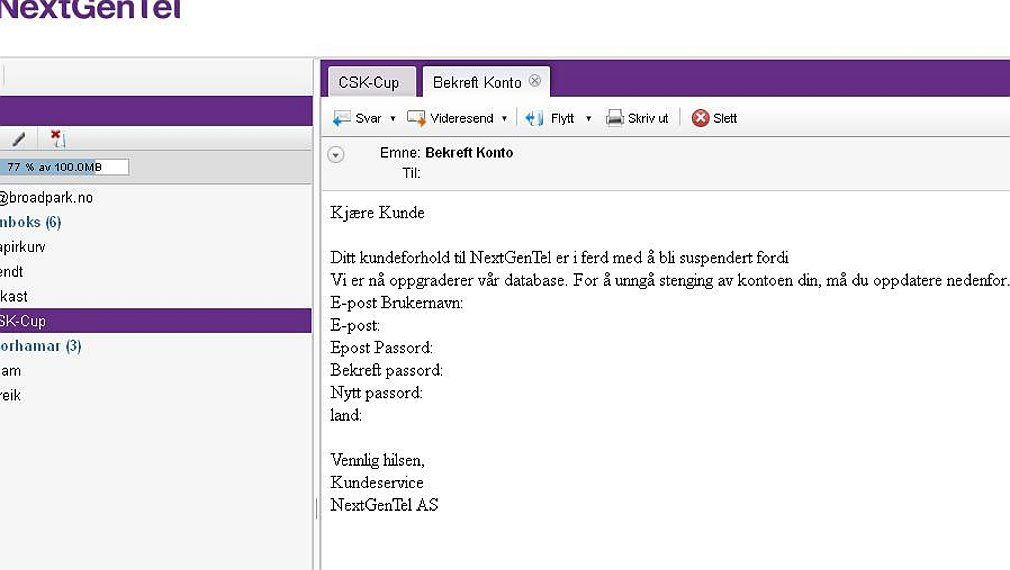The height and width of the screenshot is (570, 1010).
Task: Click the red Slett delete icon
Action: click(x=700, y=118)
